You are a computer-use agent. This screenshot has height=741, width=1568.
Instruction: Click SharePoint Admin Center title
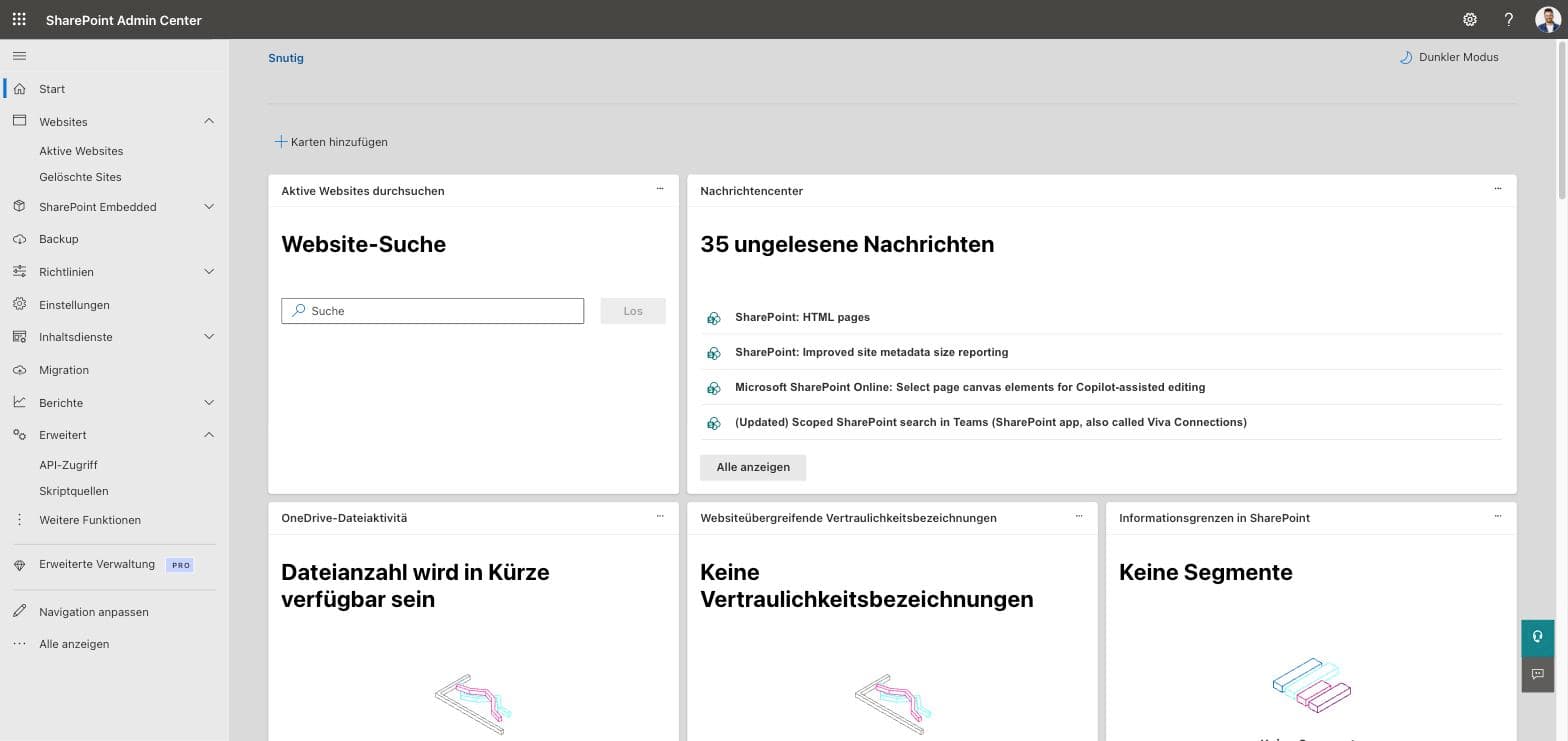(x=124, y=20)
